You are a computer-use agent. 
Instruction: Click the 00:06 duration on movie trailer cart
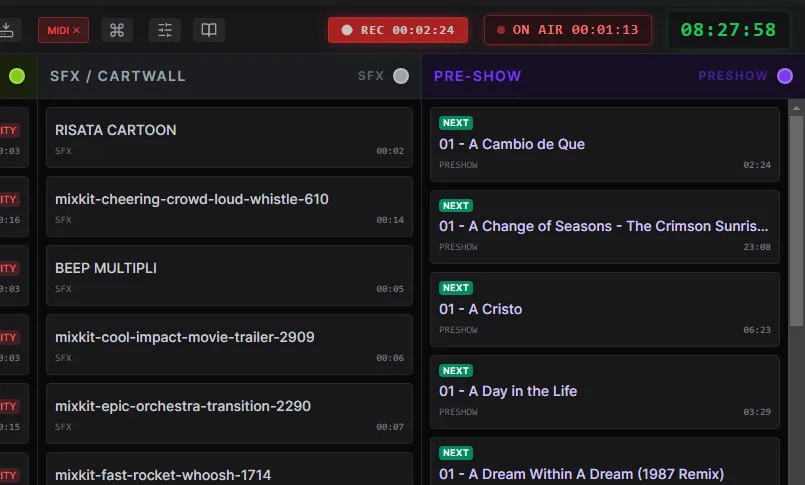click(x=390, y=358)
